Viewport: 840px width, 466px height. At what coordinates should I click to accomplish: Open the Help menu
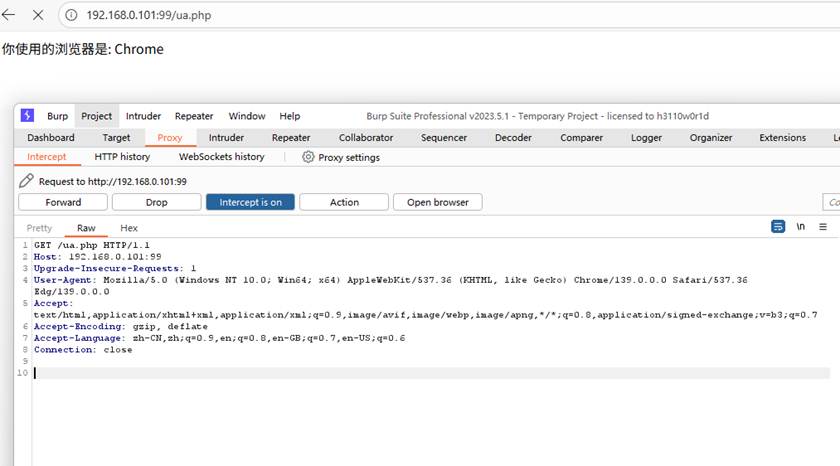pos(290,116)
